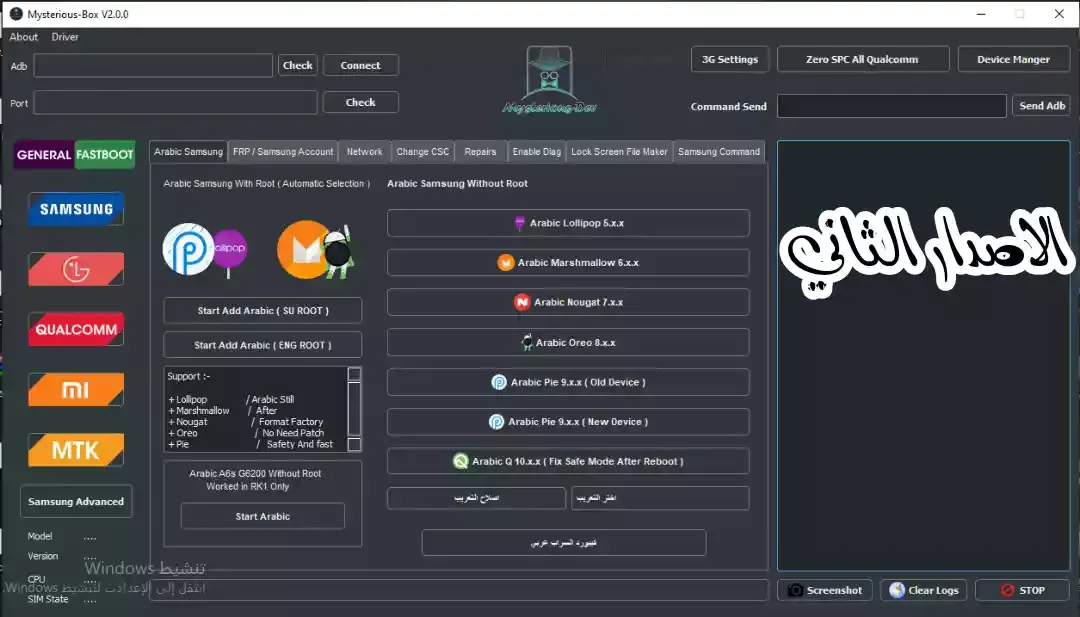Open the FRP / Samsung Account tab
Screen dimensions: 1080x617
(x=282, y=151)
